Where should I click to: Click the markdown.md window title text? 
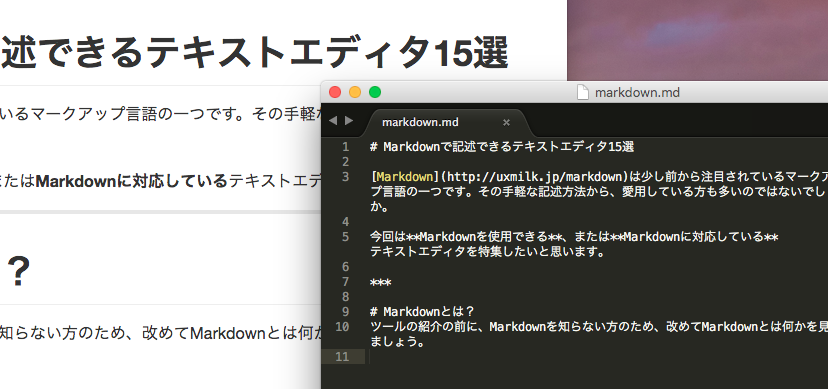pos(637,93)
